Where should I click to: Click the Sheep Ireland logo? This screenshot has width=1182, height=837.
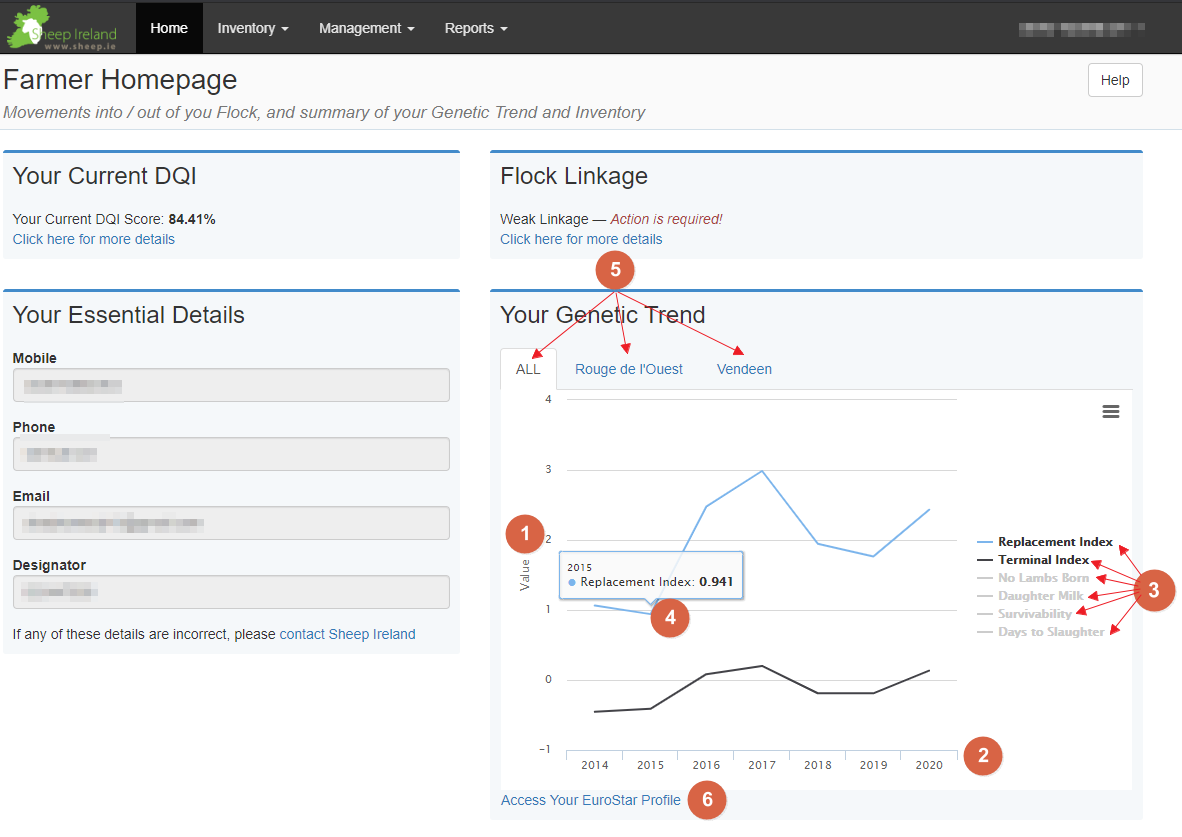pos(63,28)
